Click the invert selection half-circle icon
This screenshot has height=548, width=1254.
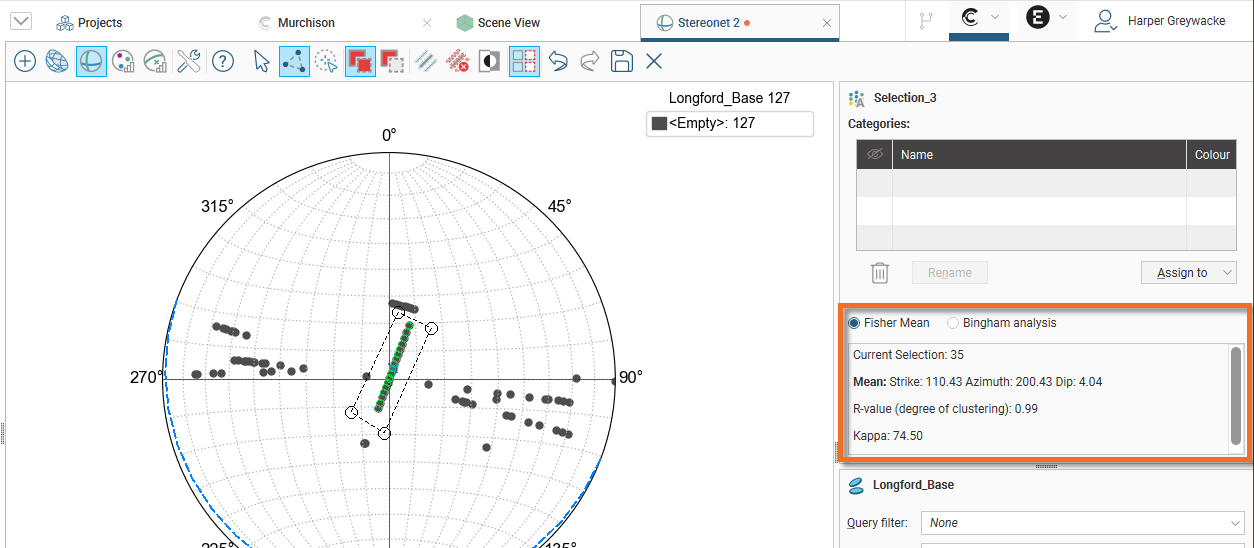490,62
